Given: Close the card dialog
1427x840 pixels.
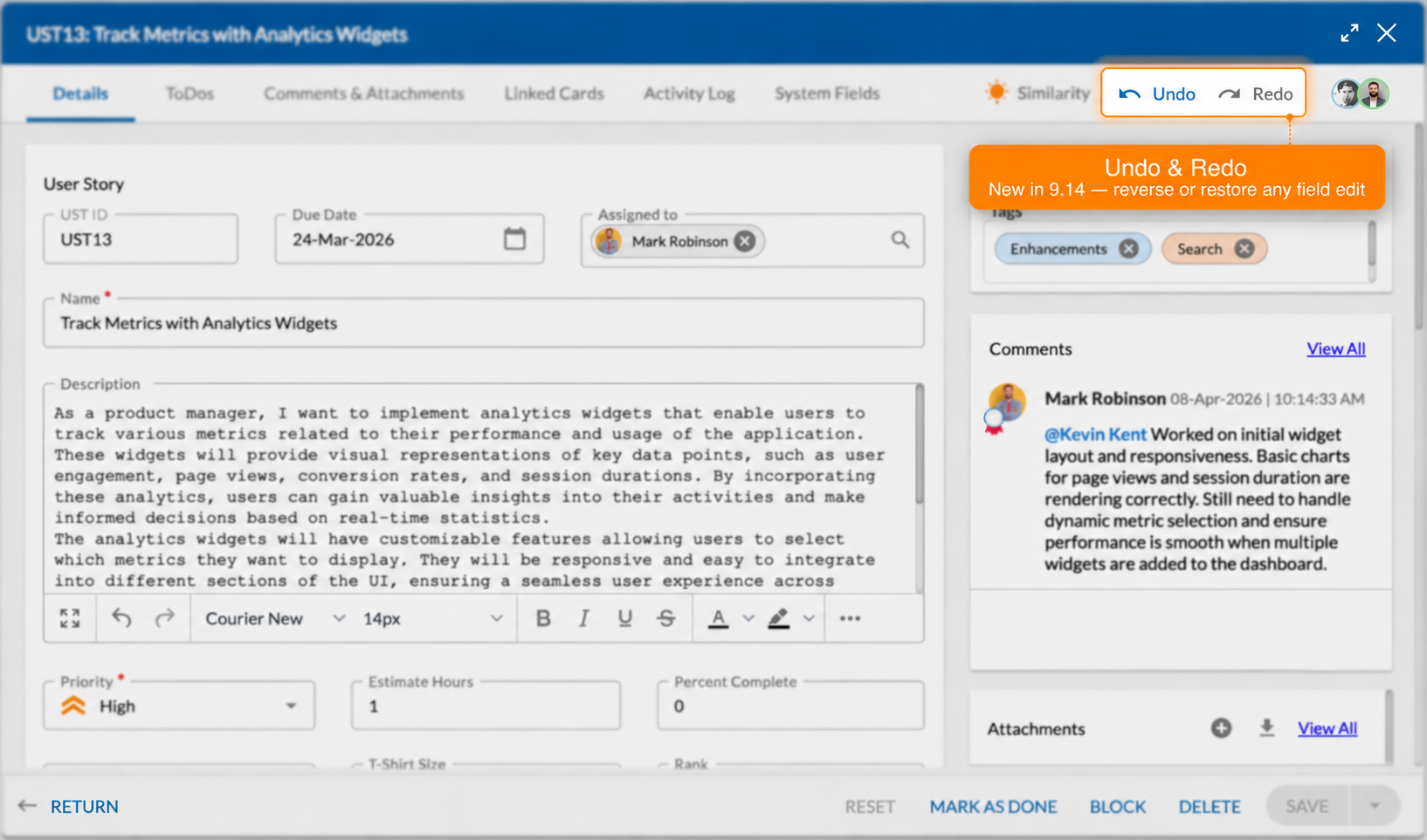Looking at the screenshot, I should pyautogui.click(x=1386, y=33).
